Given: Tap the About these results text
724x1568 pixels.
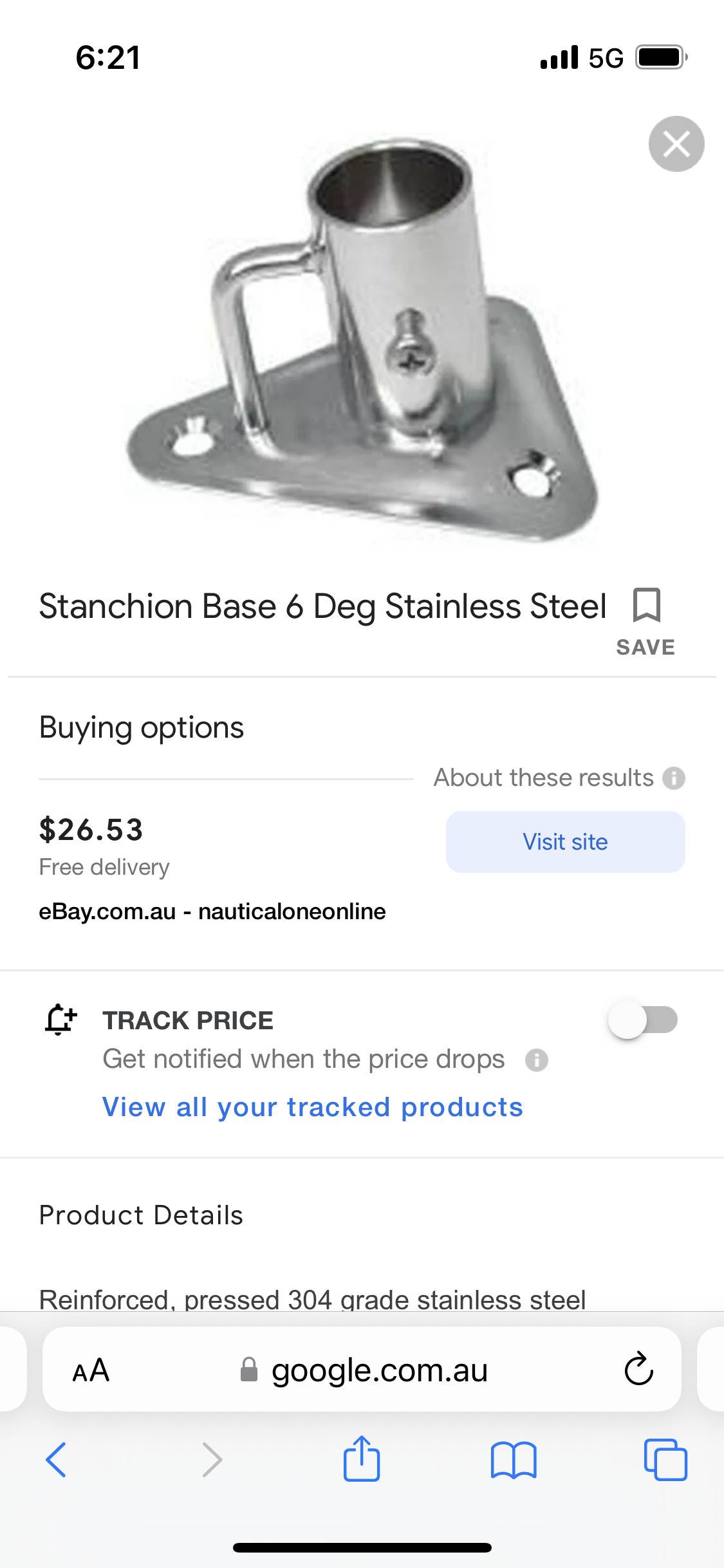Looking at the screenshot, I should [x=543, y=778].
